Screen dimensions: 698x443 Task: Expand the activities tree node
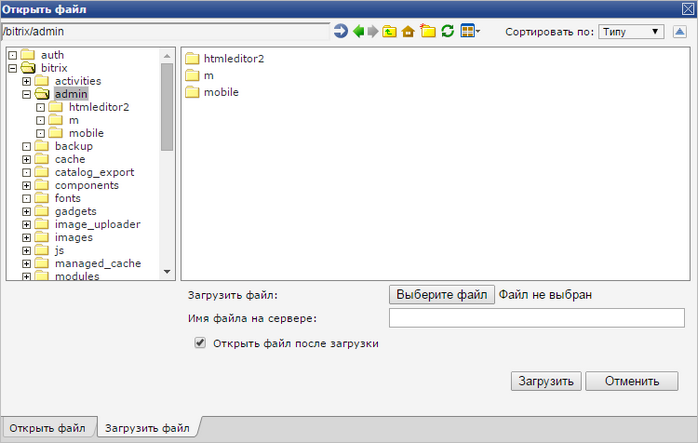26,81
